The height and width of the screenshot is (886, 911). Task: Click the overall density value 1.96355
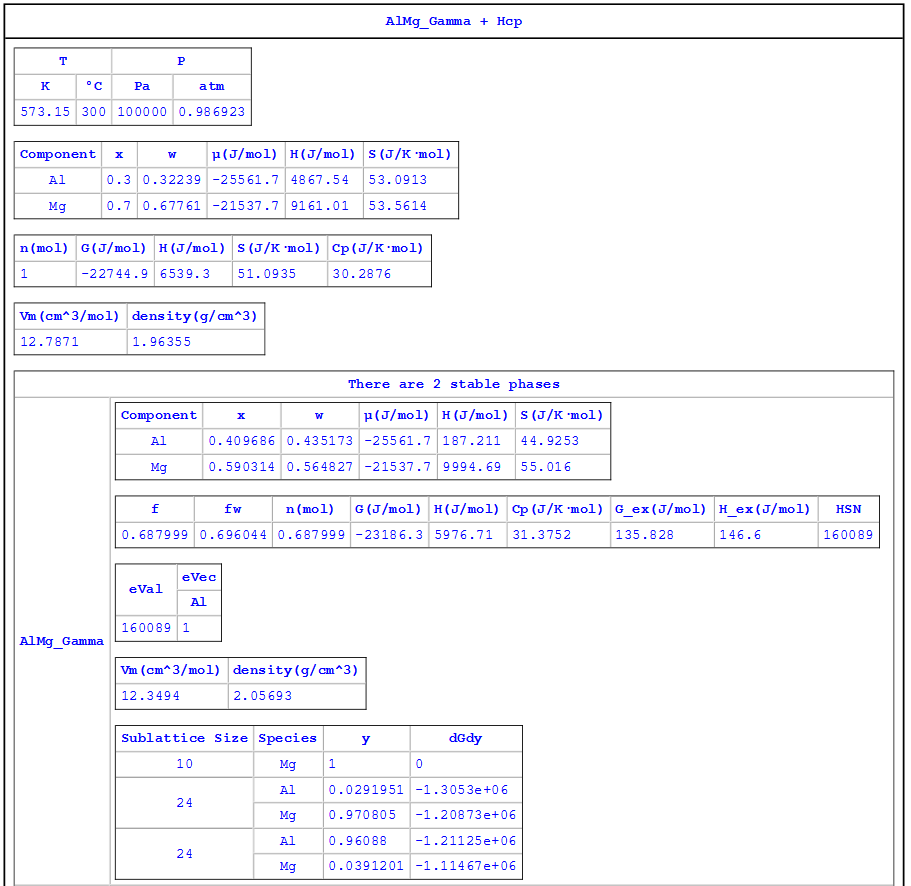coord(161,342)
